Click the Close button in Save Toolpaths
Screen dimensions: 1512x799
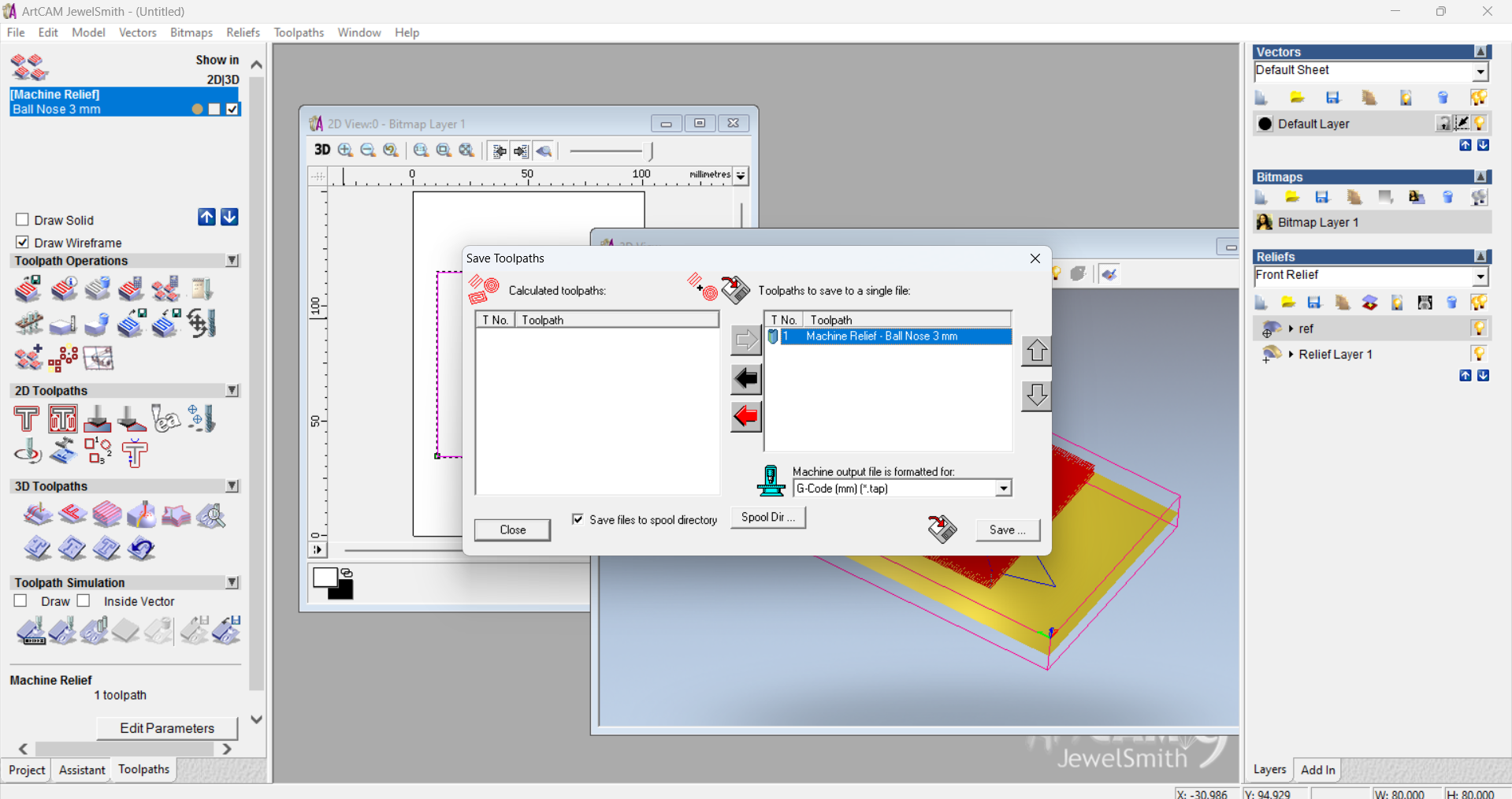click(x=512, y=530)
